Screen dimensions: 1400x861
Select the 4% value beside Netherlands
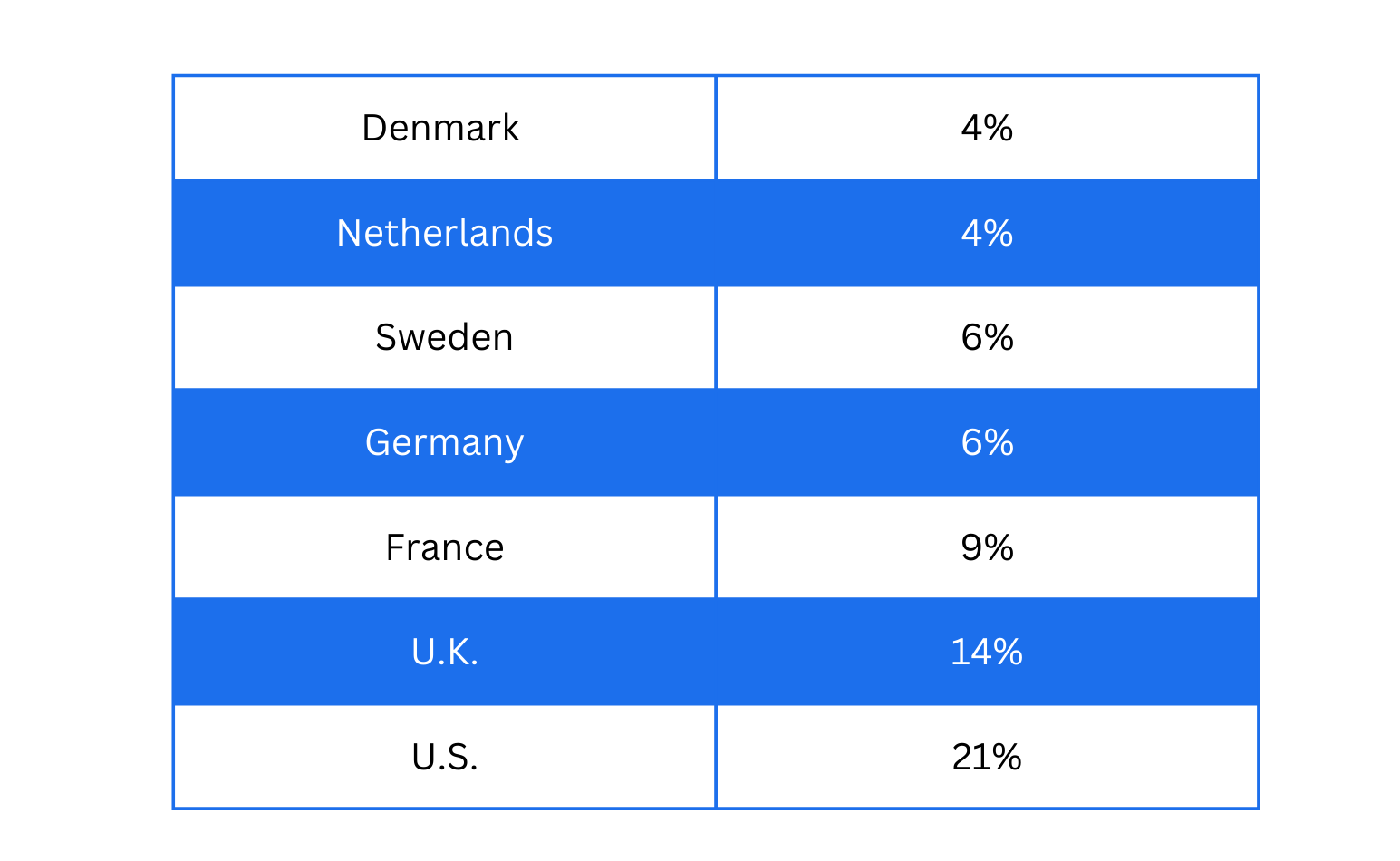[x=987, y=233]
